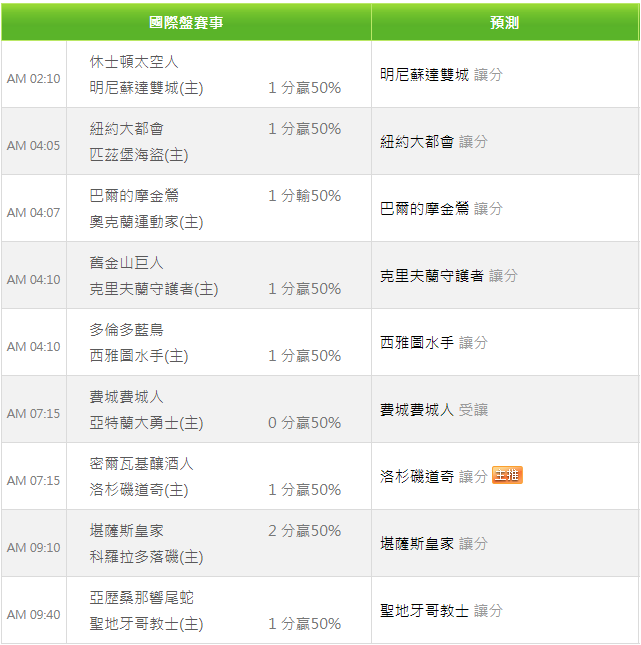Select team 舊金山巨人
The height and width of the screenshot is (645, 641).
point(127,263)
